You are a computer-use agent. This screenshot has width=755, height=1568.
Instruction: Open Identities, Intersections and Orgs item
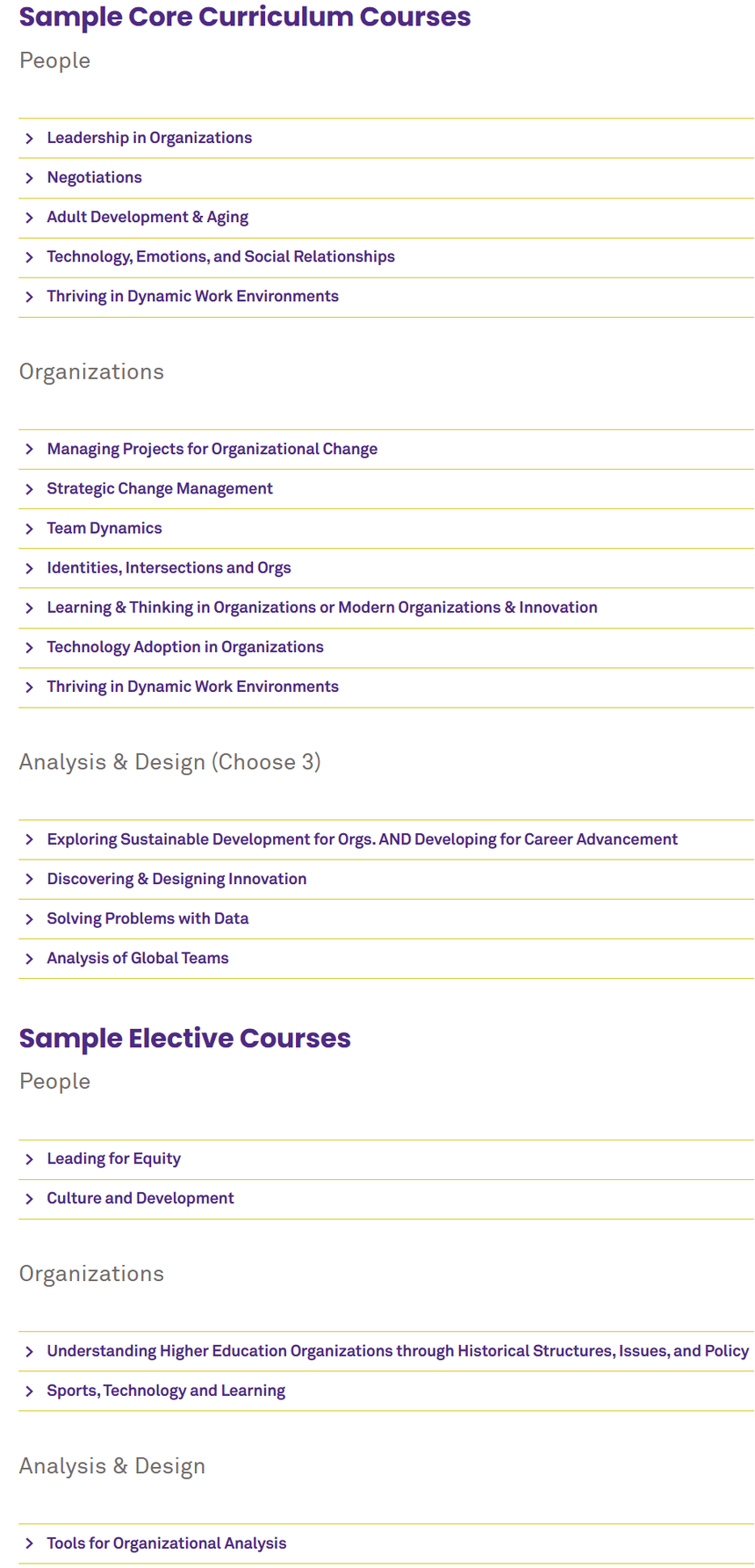[169, 567]
